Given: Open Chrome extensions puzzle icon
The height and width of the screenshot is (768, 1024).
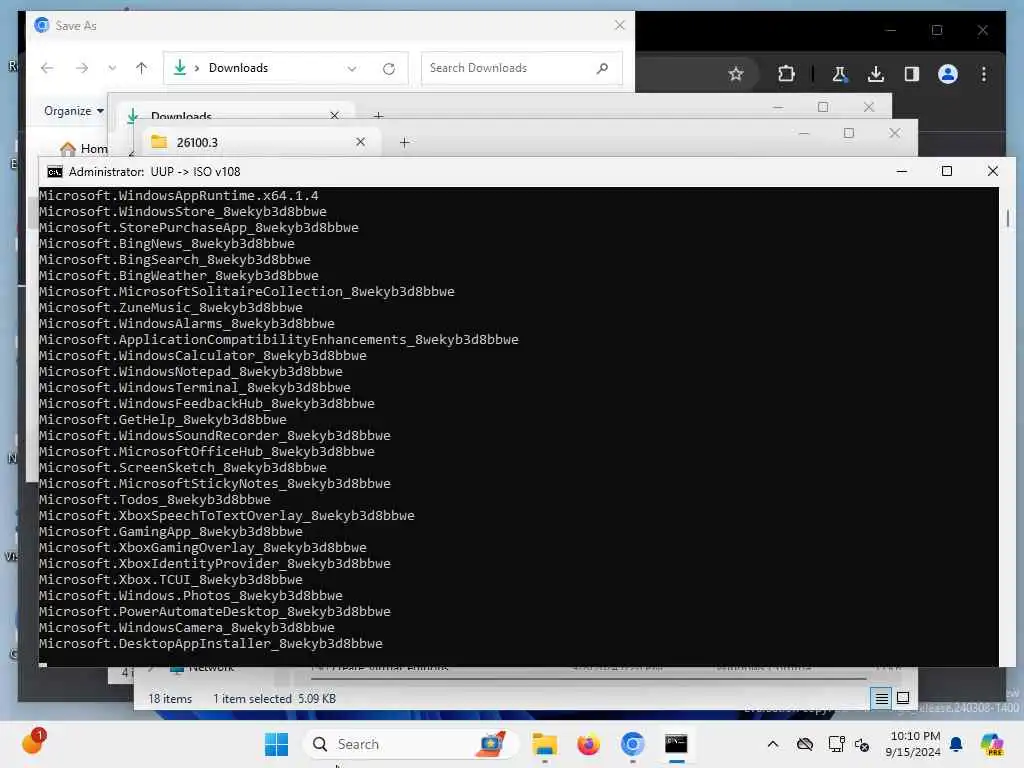Looking at the screenshot, I should click(786, 74).
